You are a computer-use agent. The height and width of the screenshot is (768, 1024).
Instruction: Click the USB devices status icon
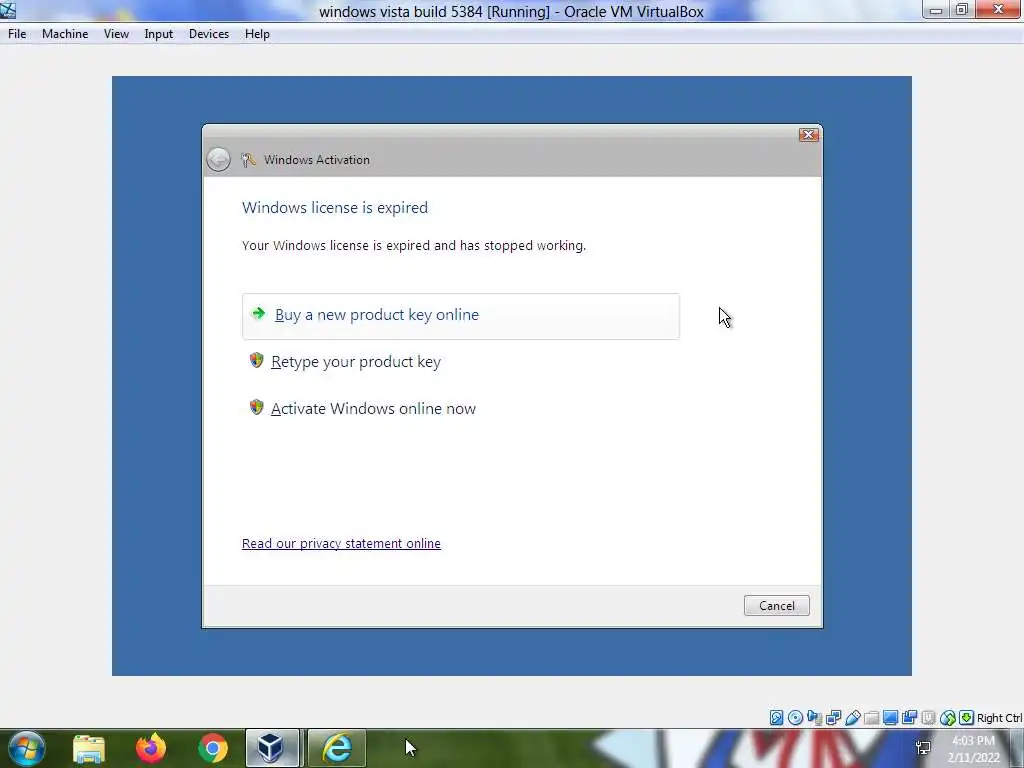point(852,718)
